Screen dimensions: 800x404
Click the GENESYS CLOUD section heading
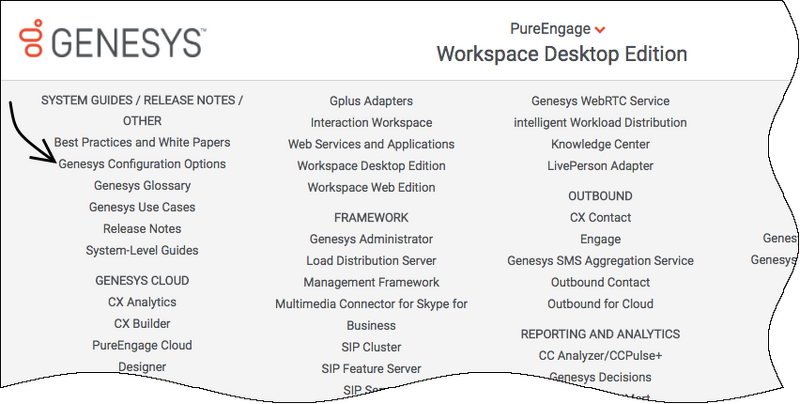pos(142,281)
